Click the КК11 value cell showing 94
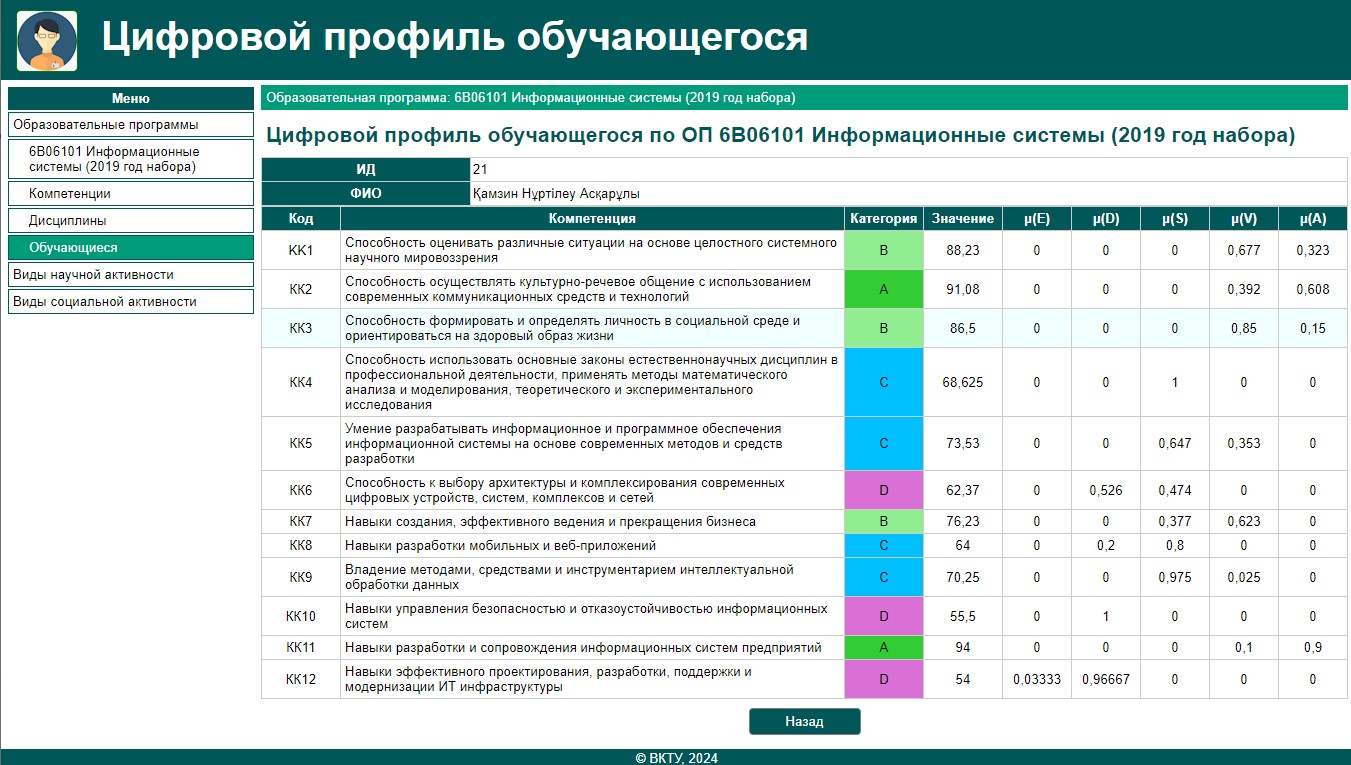This screenshot has height=765, width=1351. point(962,648)
